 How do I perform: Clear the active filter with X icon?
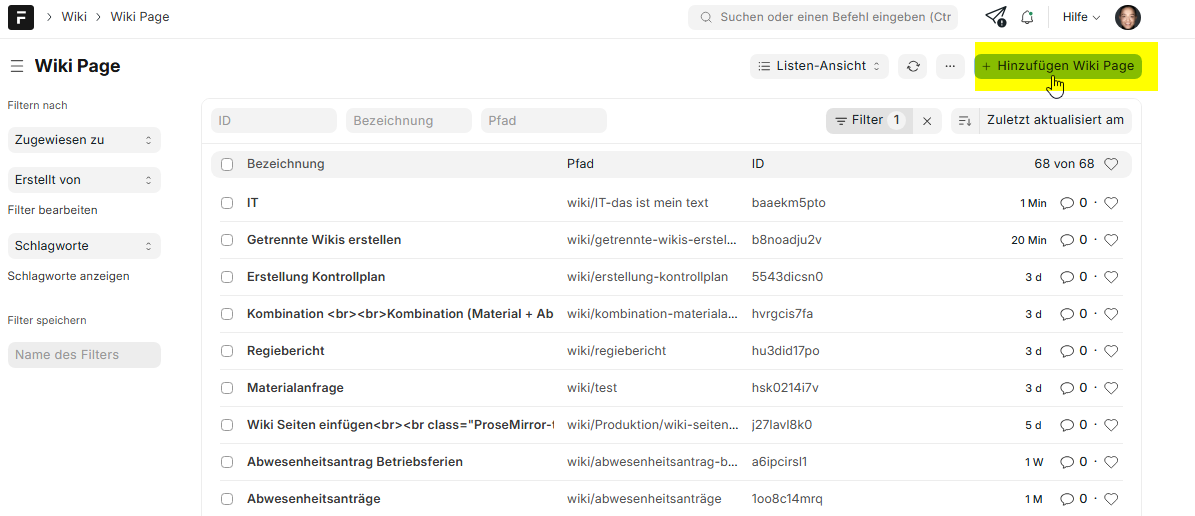pyautogui.click(x=927, y=121)
